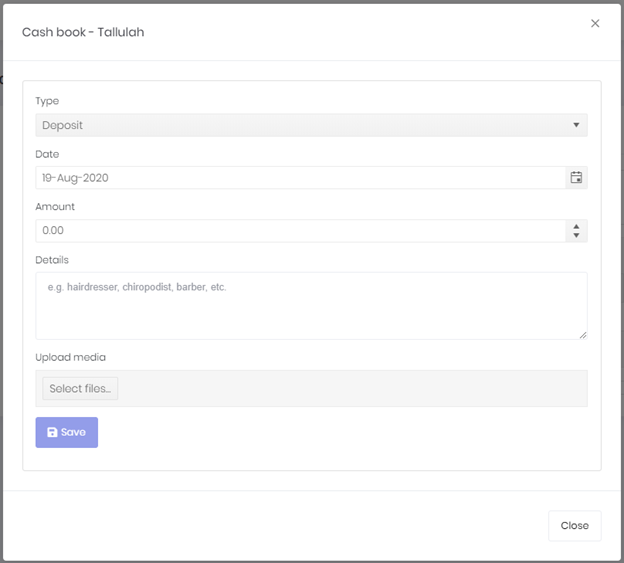Viewport: 624px width, 563px height.
Task: Click the Amount field label
Action: pyautogui.click(x=55, y=206)
